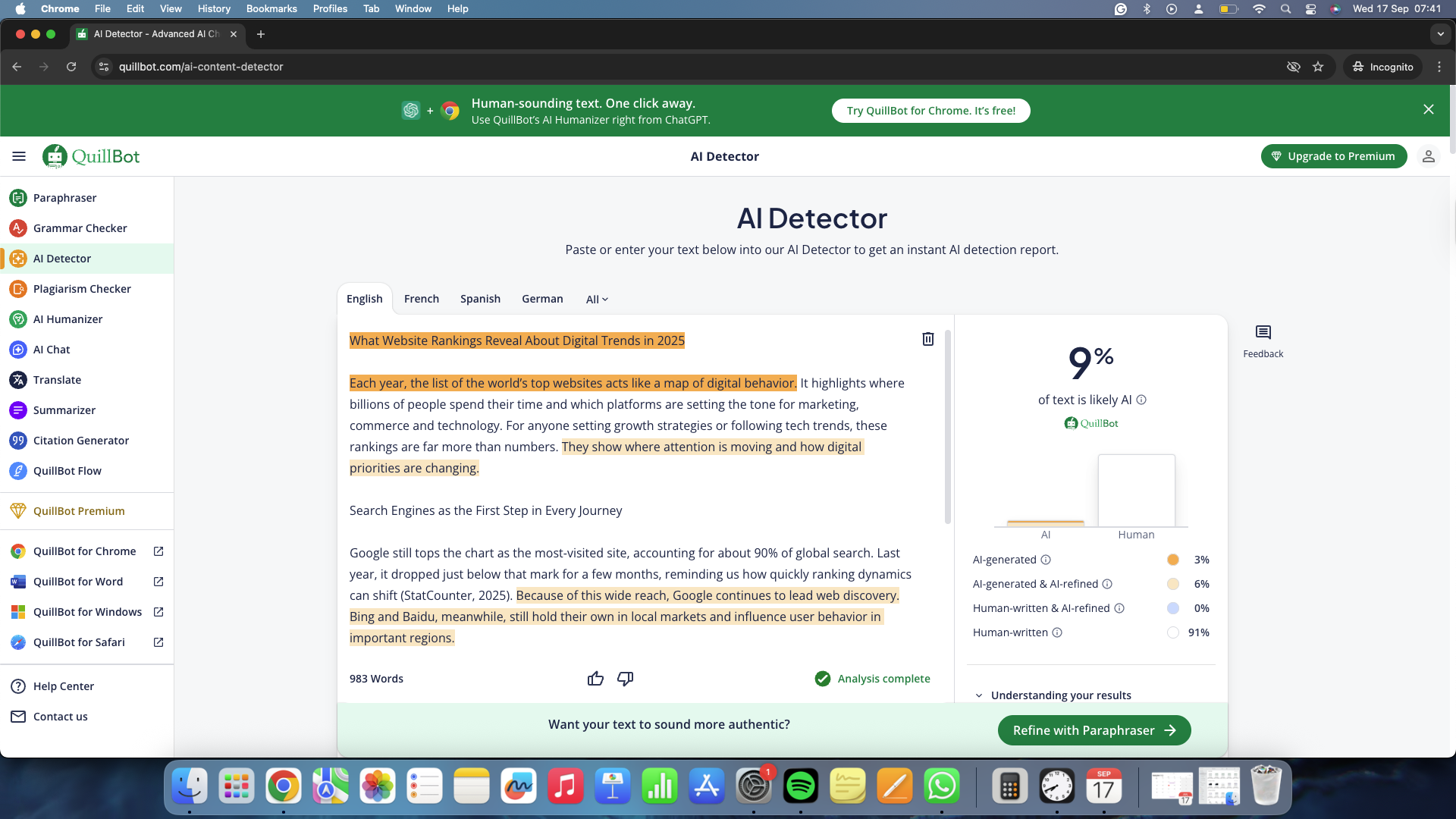The width and height of the screenshot is (1456, 819).
Task: Reload the page in Chrome
Action: (x=71, y=67)
